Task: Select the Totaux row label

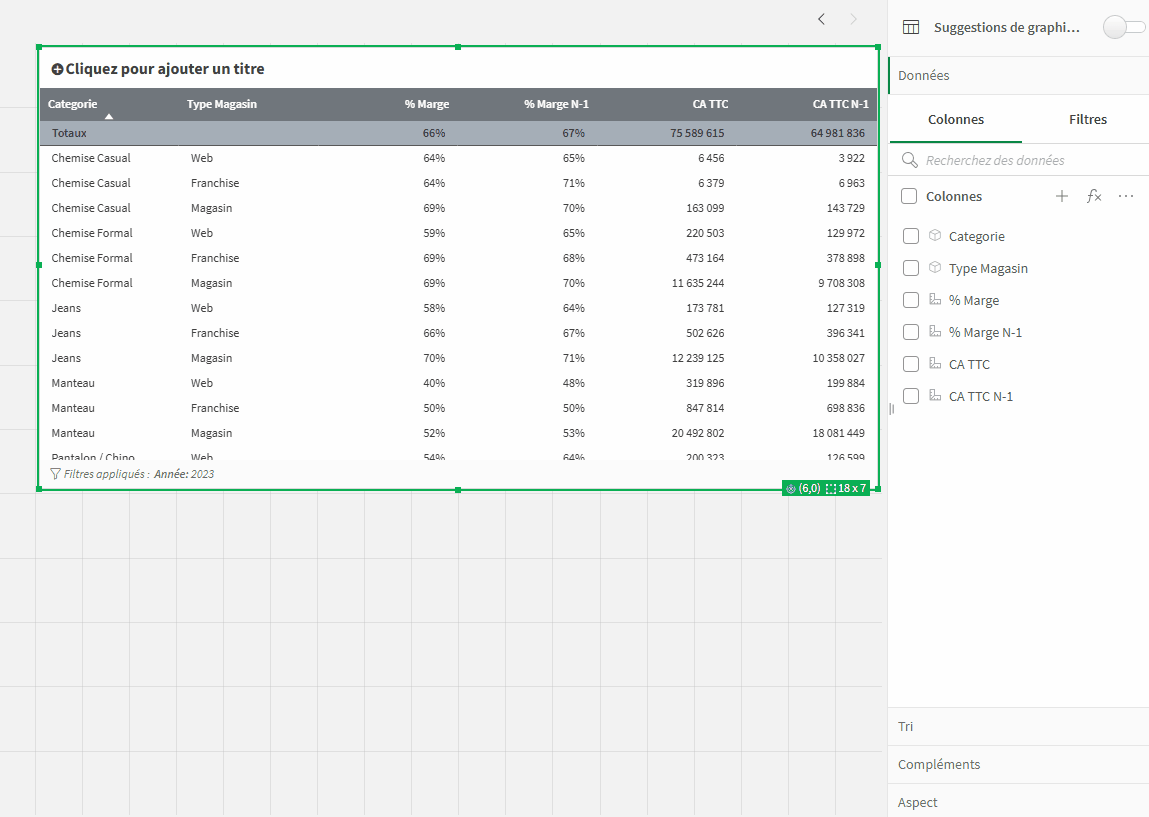Action: tap(69, 133)
